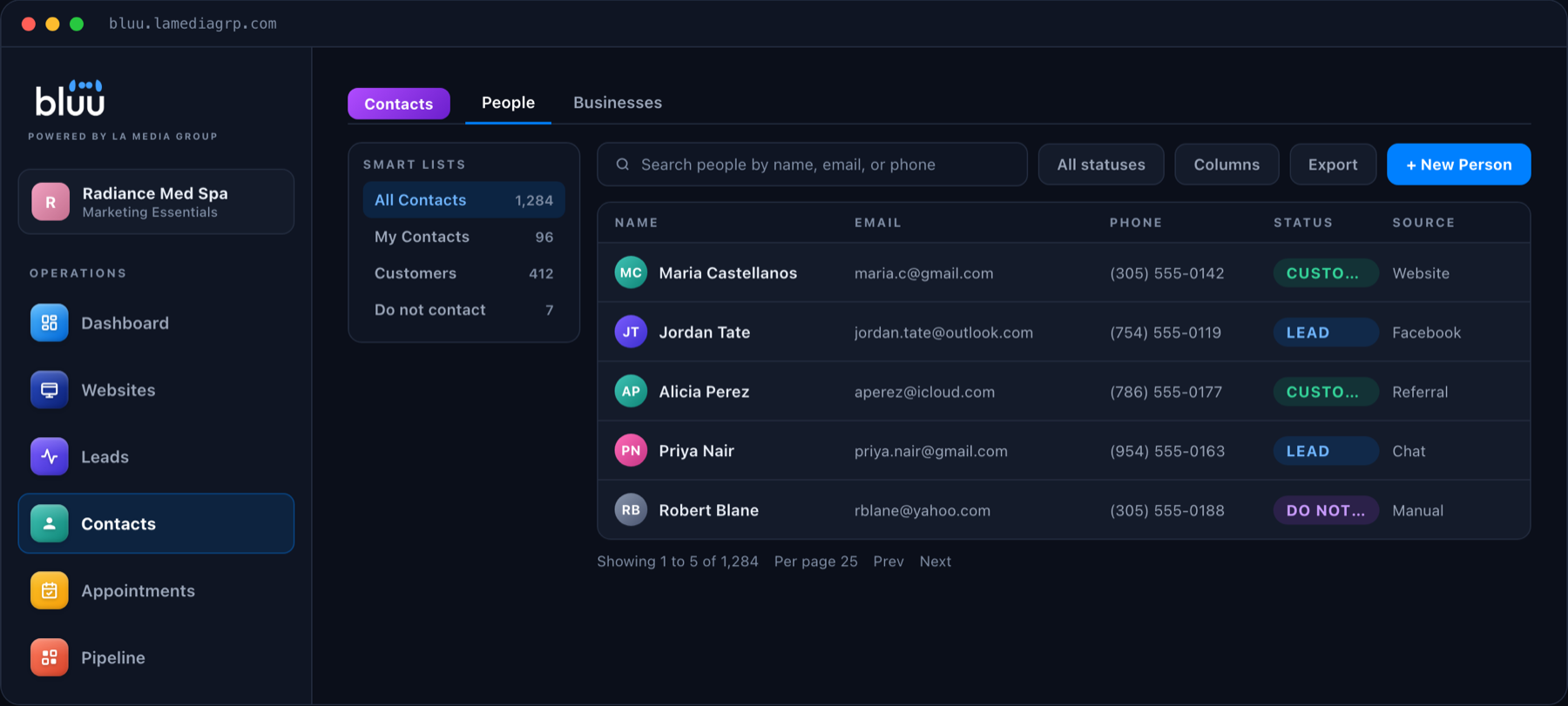Click the bluu logo
Screen dimensions: 1568x706
(70, 98)
